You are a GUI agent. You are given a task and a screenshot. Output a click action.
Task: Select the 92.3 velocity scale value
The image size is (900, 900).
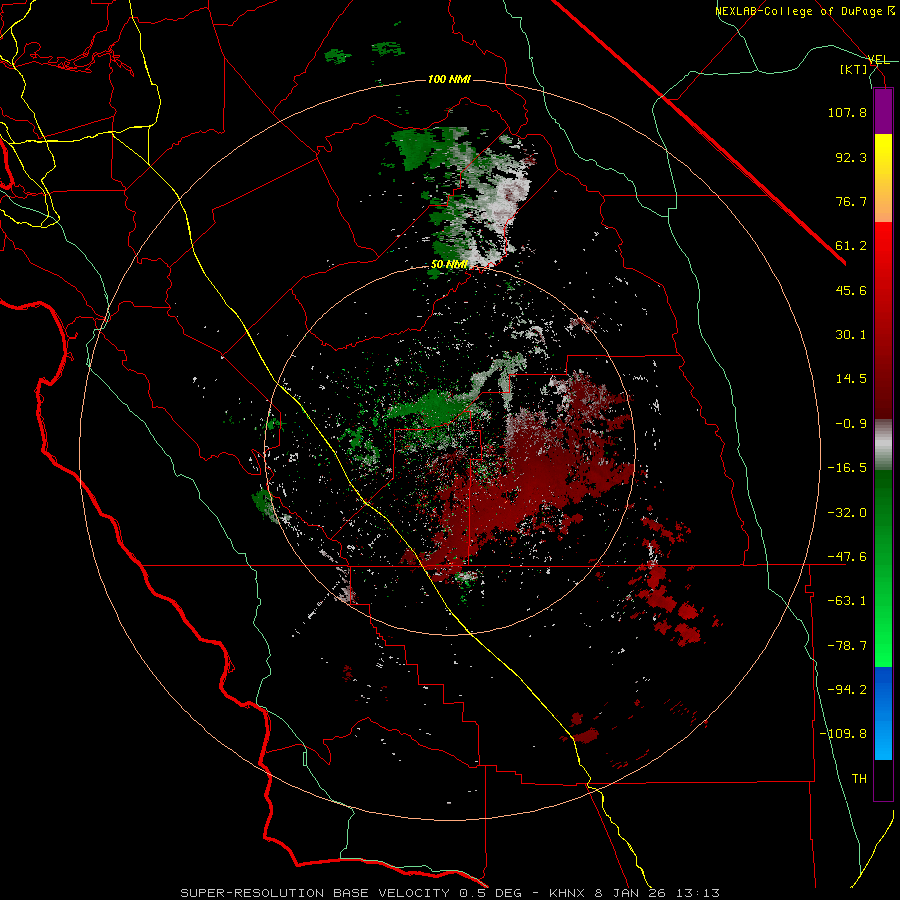[x=851, y=157]
